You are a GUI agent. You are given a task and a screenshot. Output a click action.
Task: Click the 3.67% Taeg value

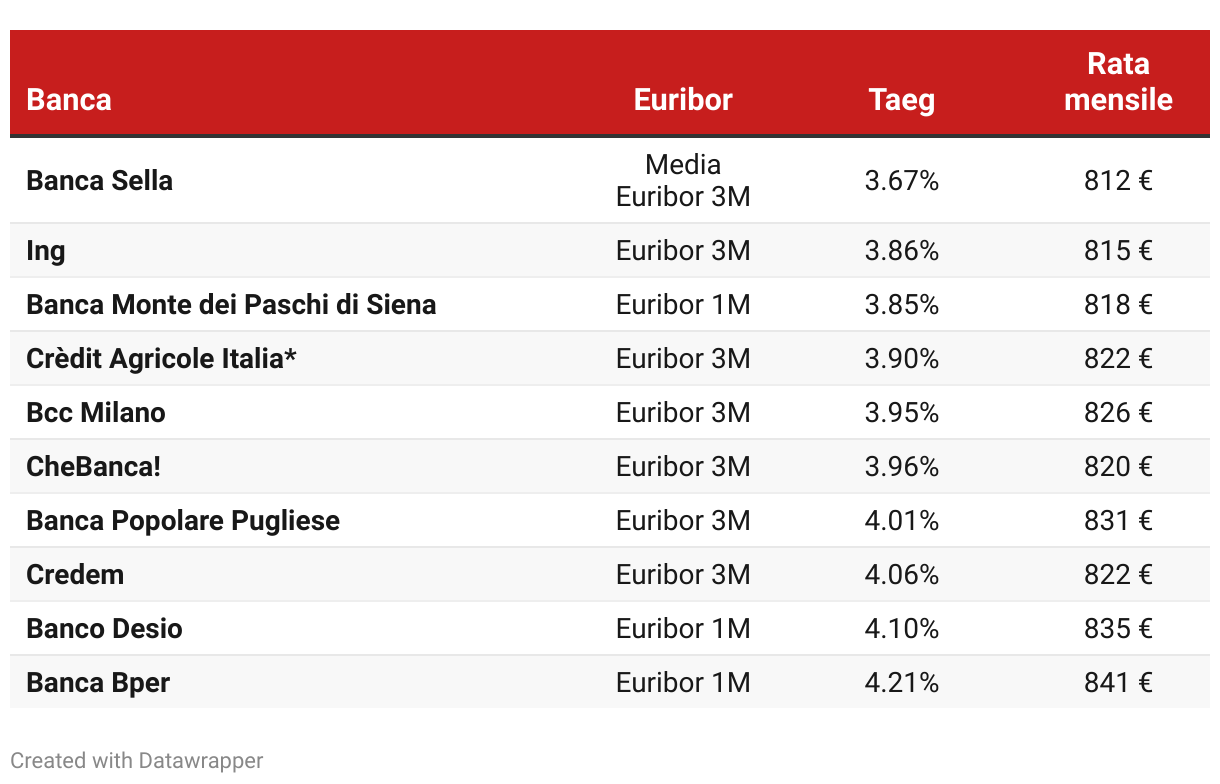click(x=901, y=181)
